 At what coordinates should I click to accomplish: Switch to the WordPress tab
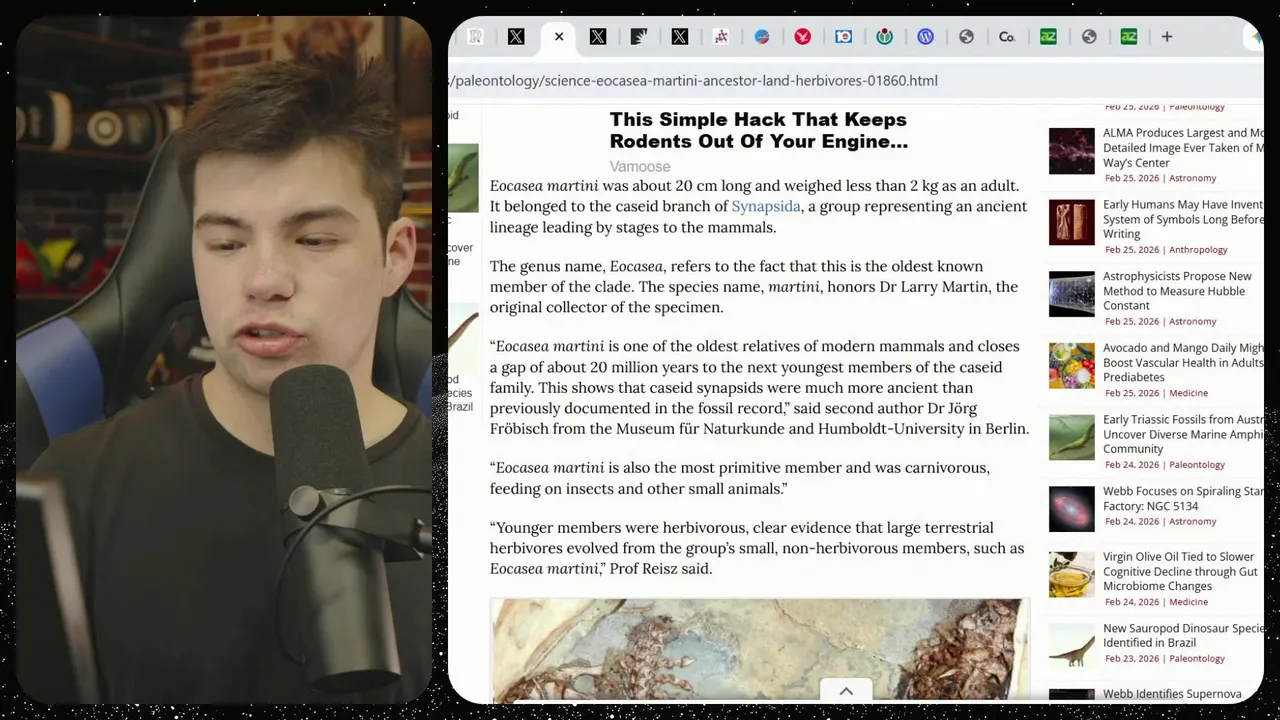pyautogui.click(x=925, y=37)
